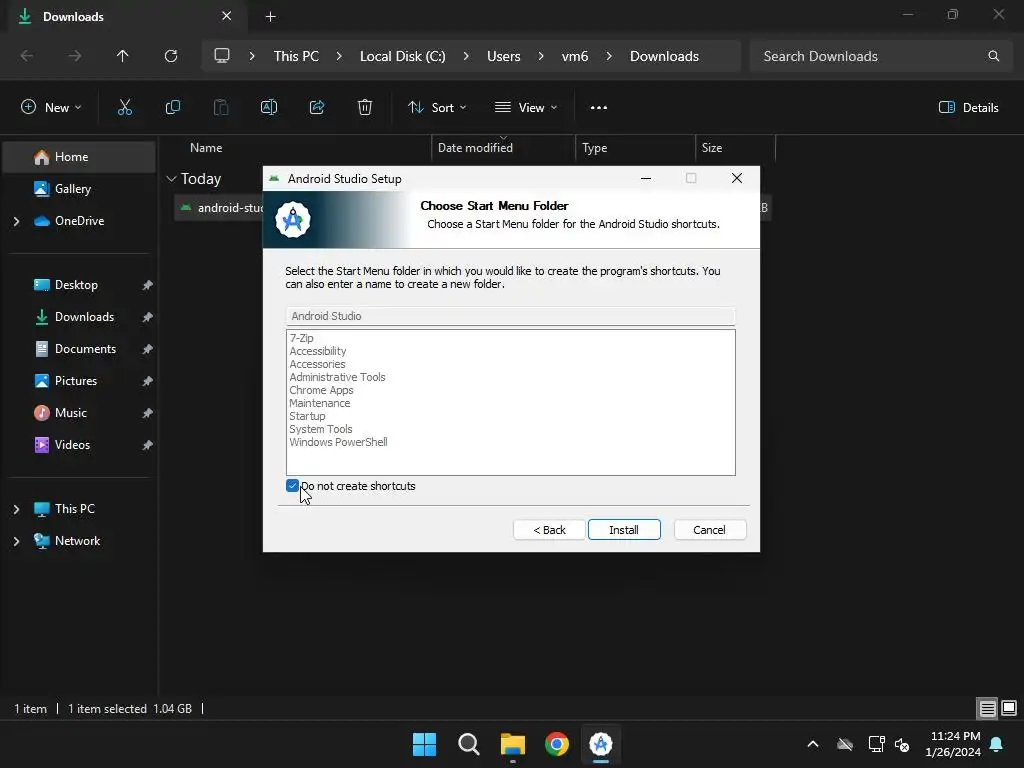Viewport: 1024px width, 768px height.
Task: Launch Google Chrome from the taskbar
Action: (x=557, y=744)
